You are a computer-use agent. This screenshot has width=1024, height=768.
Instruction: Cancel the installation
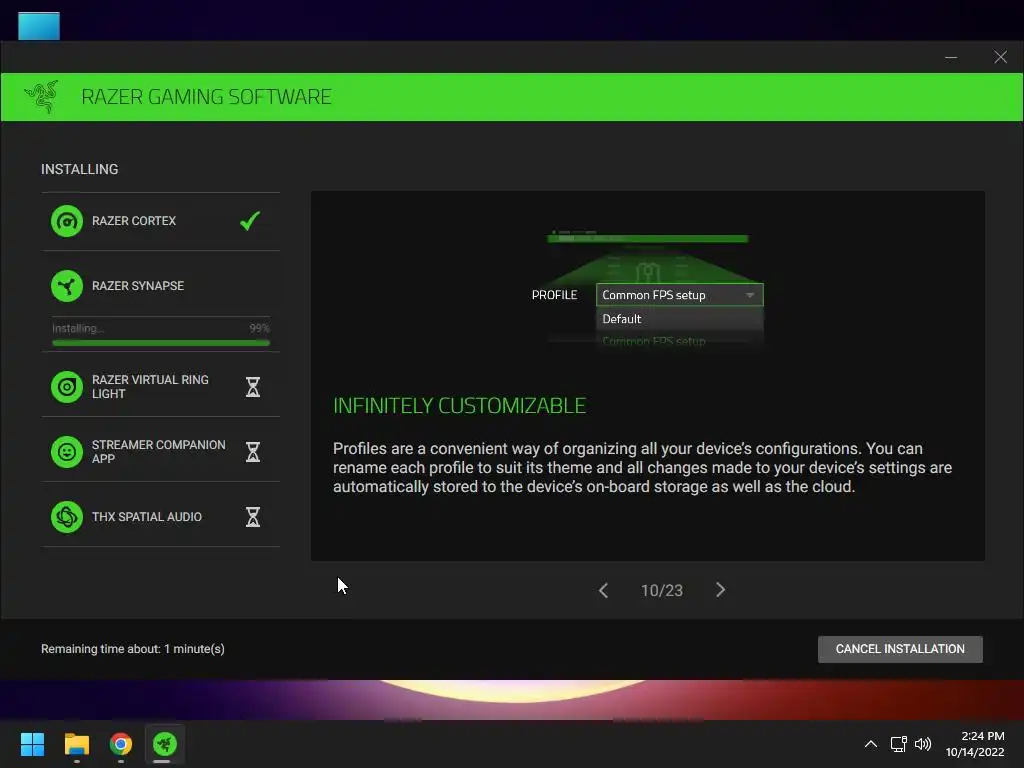[900, 649]
